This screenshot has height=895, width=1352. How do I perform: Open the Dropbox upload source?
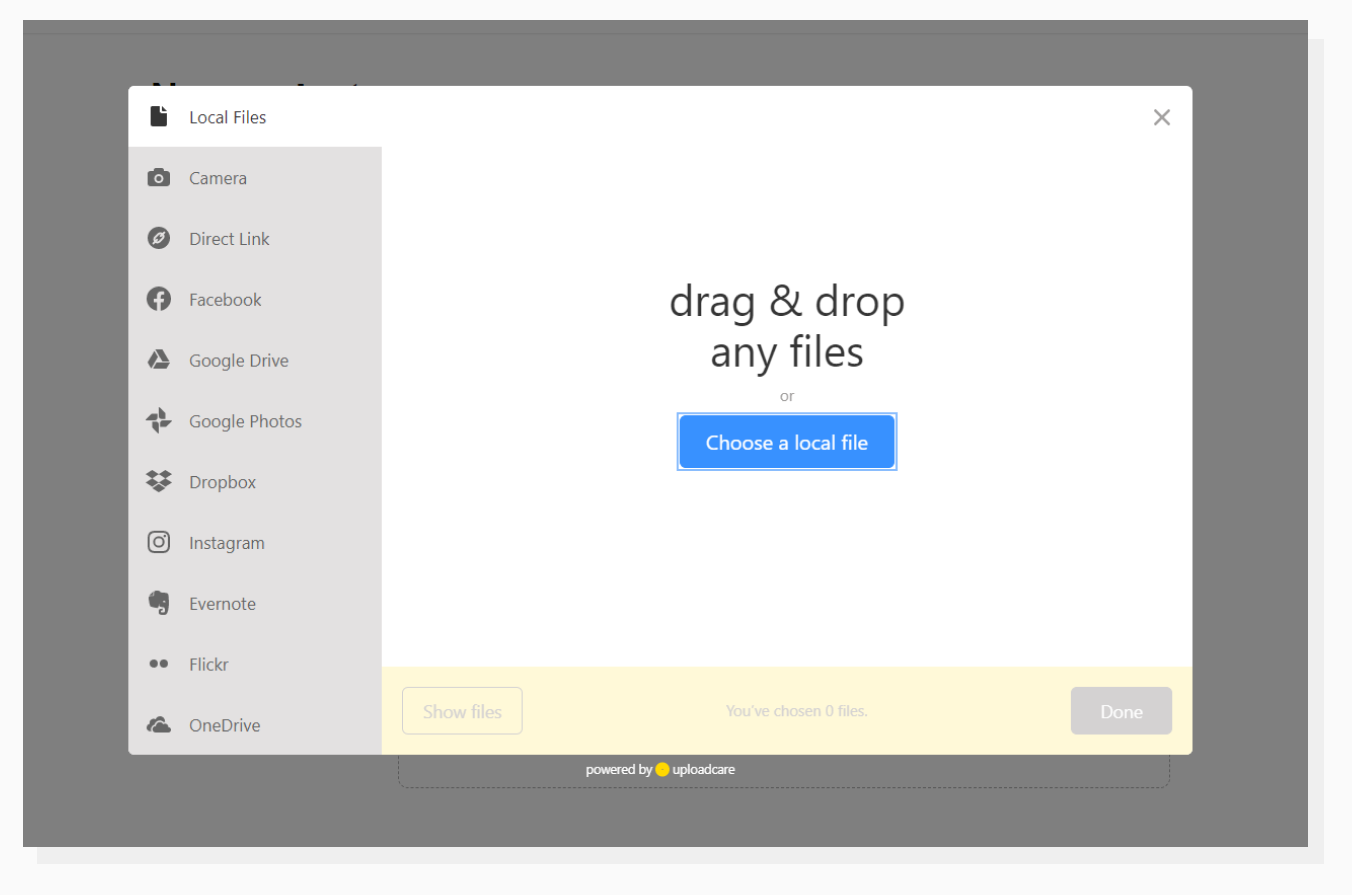coord(221,482)
